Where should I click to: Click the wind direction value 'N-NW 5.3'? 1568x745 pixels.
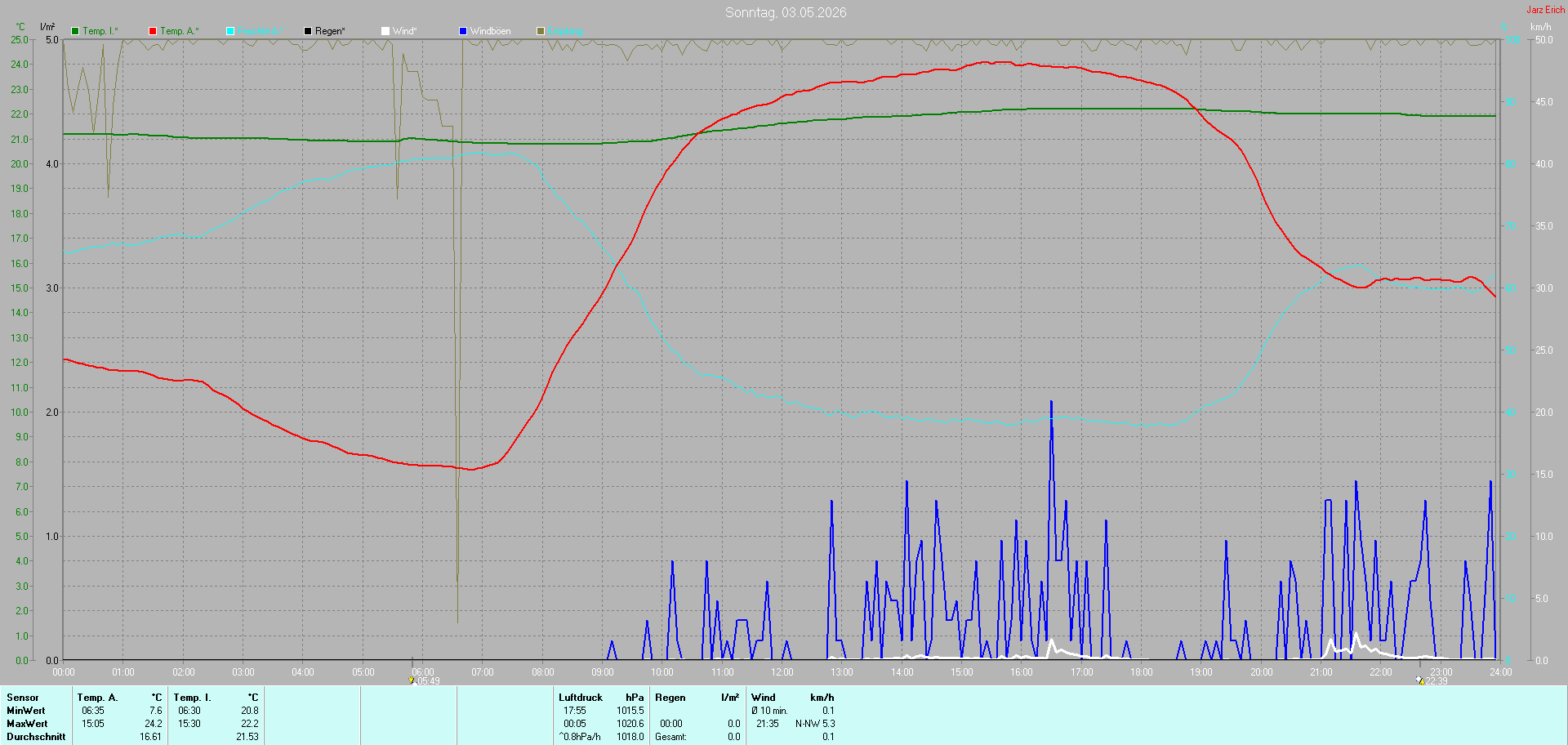[815, 724]
